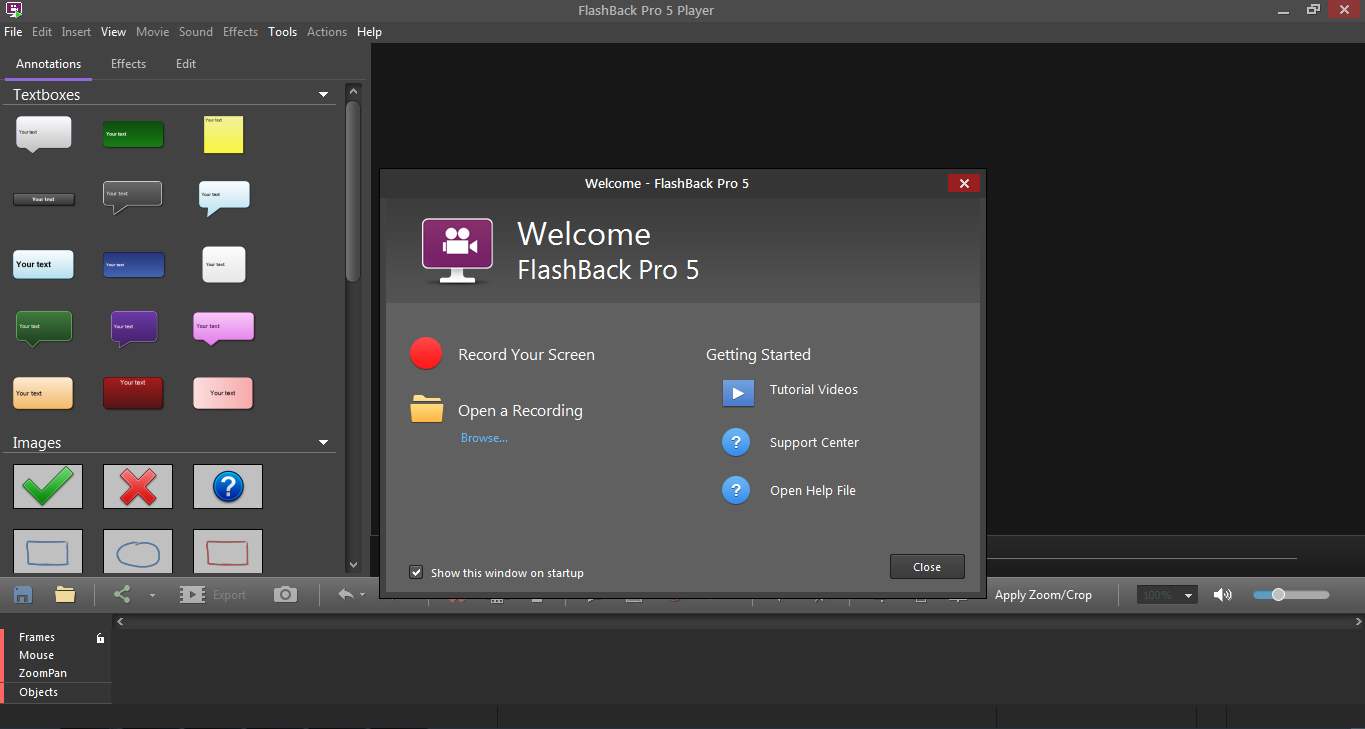Click the camera snapshot icon in toolbar
Screen dimensions: 1365x729
click(x=285, y=594)
